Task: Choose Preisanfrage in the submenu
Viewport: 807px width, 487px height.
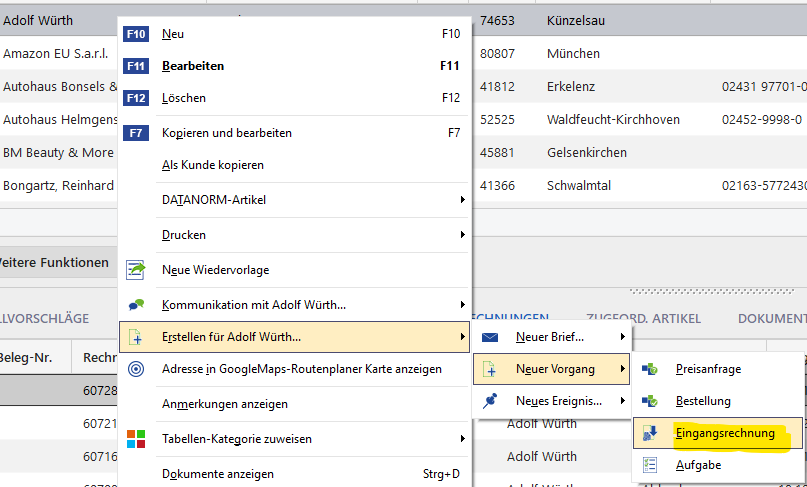Action: click(717, 369)
